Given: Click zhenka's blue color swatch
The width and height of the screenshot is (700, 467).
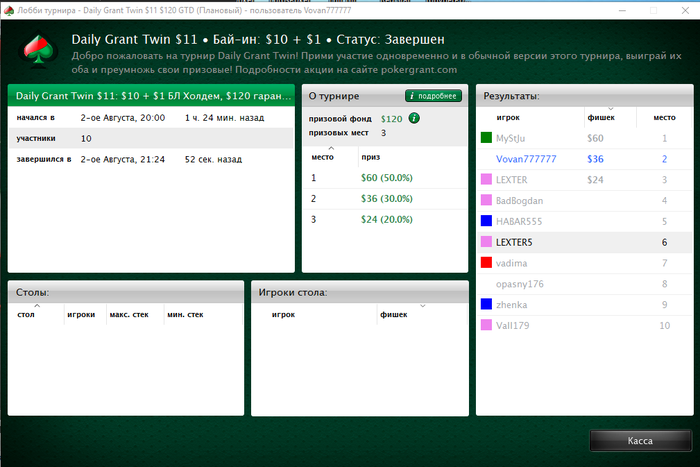Looking at the screenshot, I should click(486, 304).
